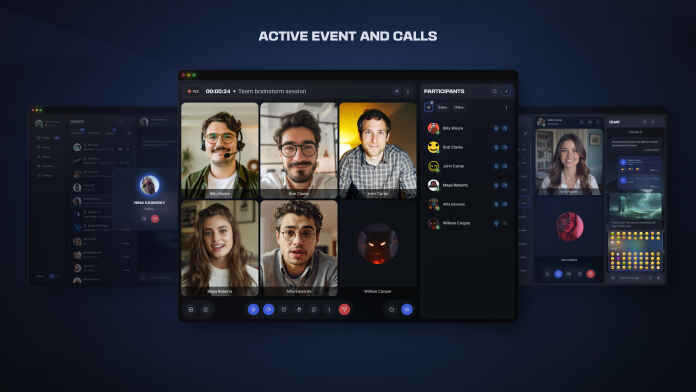This screenshot has width=696, height=392.
Task: Click the left icon of the pair beside the PARTICIPANTS title
Action: [494, 91]
